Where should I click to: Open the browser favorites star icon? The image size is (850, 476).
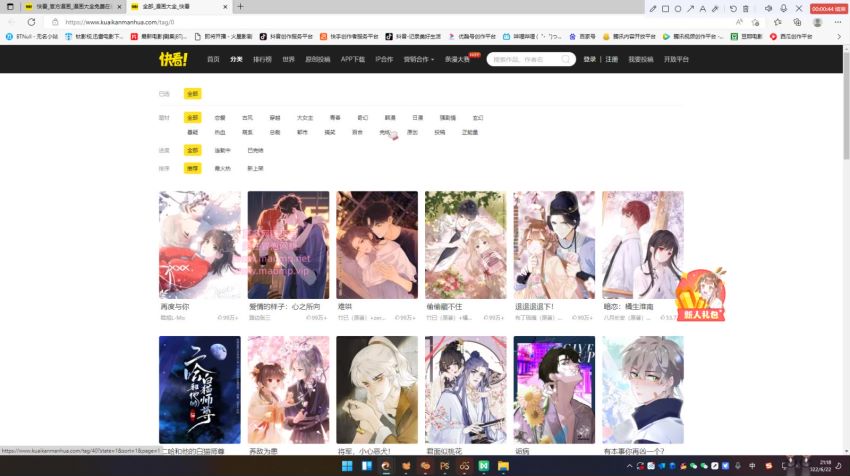click(777, 22)
